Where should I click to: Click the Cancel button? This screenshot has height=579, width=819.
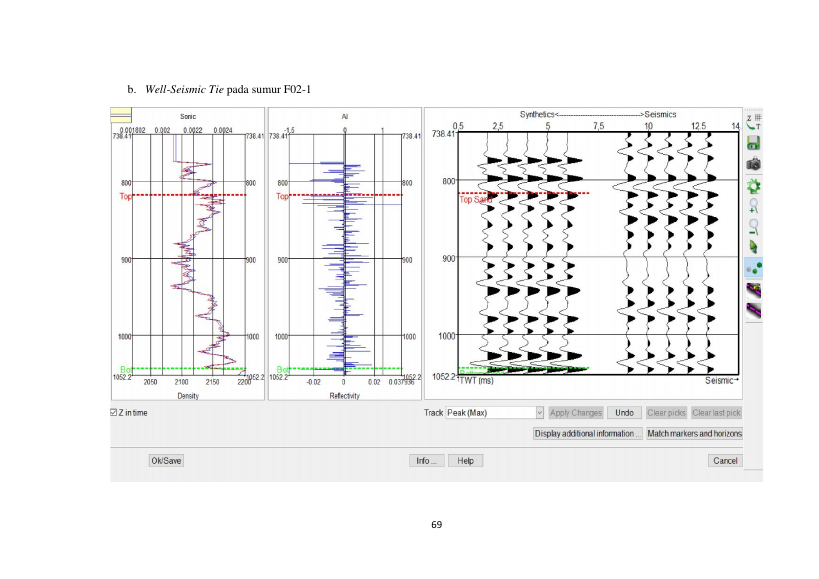[725, 460]
